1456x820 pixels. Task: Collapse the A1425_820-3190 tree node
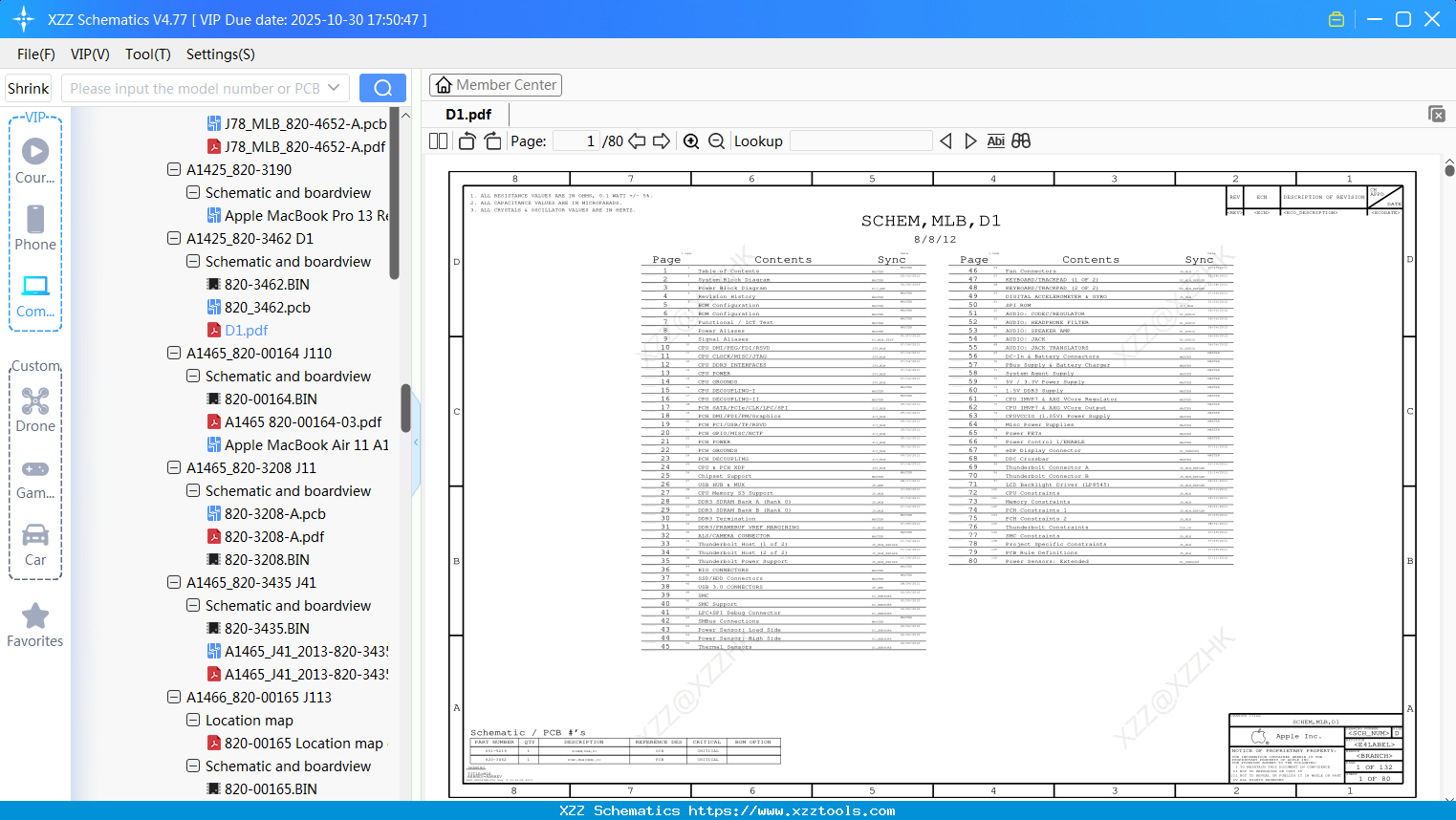click(174, 170)
